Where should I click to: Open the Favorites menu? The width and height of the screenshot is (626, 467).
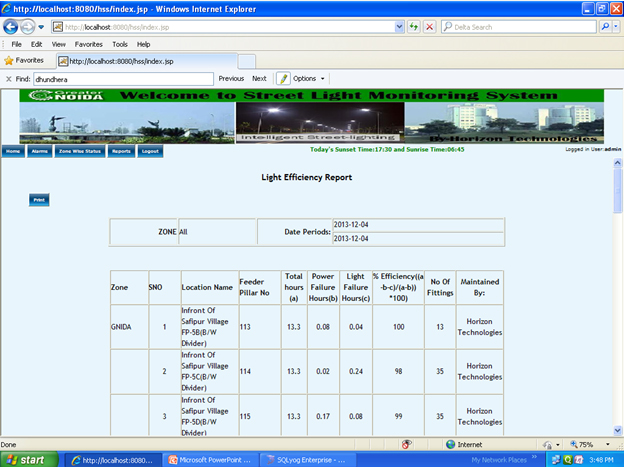pos(88,44)
